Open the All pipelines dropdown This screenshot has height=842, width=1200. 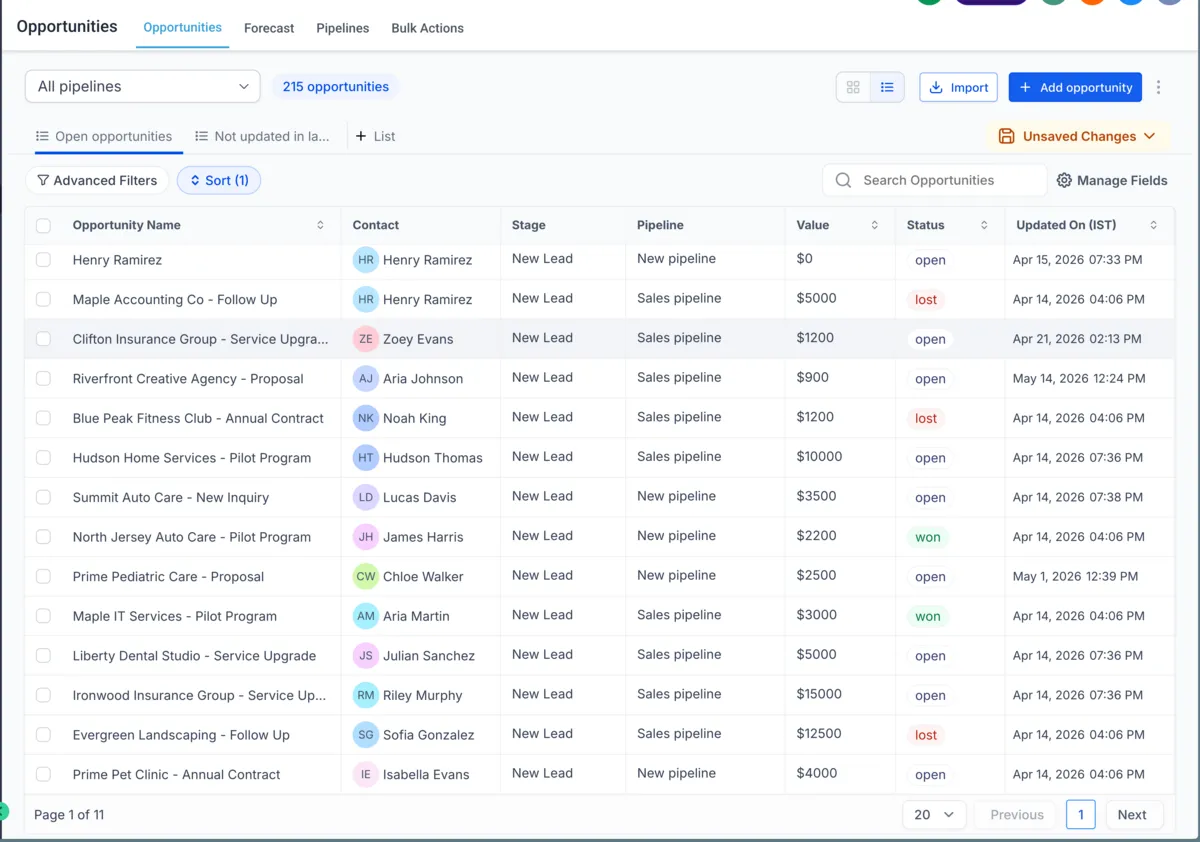click(x=143, y=87)
